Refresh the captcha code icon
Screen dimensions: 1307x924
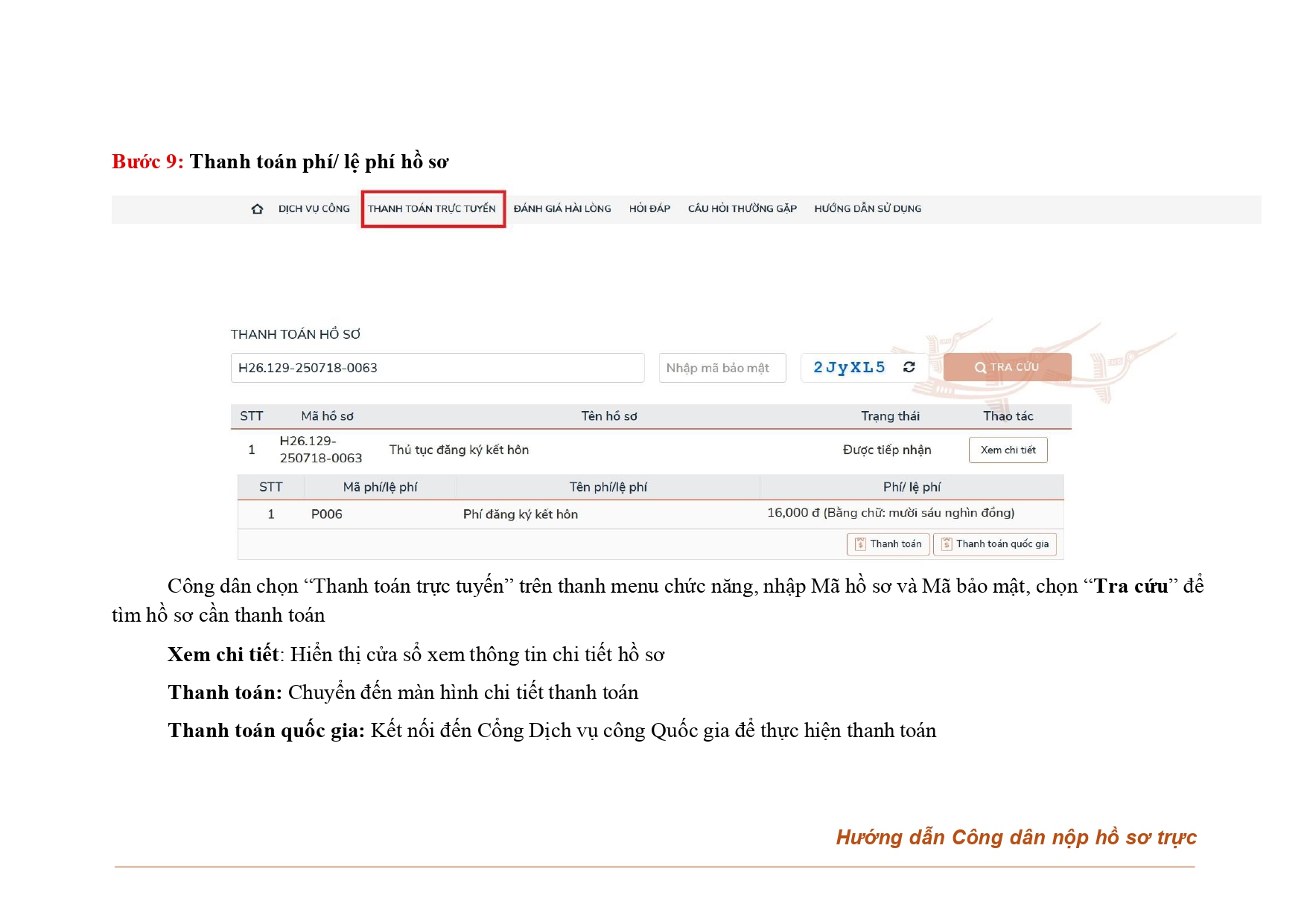coord(909,367)
